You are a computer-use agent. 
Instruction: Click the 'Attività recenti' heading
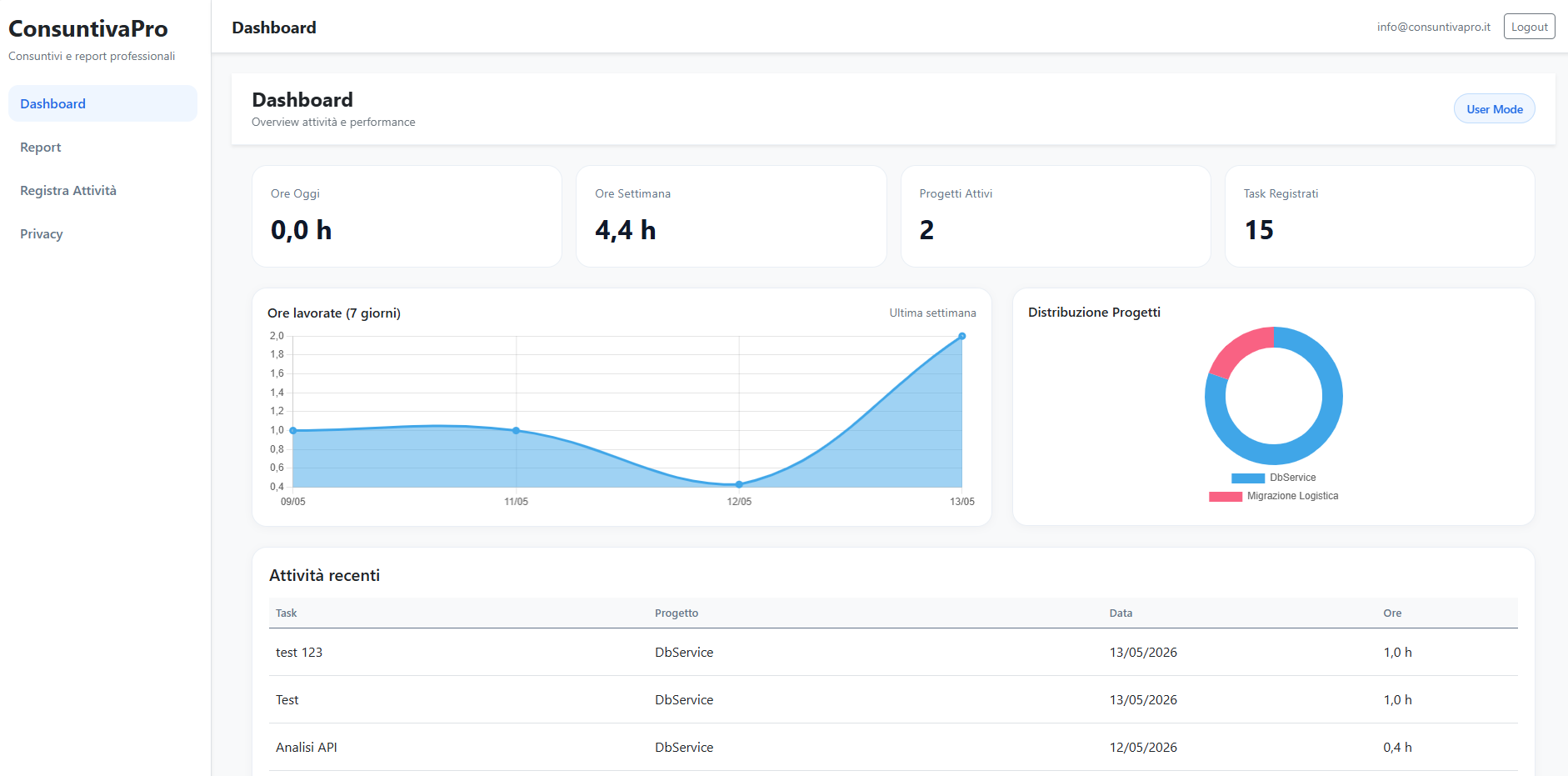pyautogui.click(x=324, y=575)
